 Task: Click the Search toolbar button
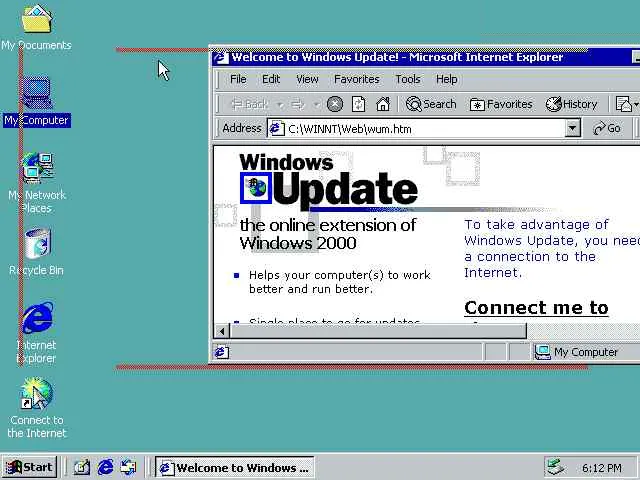point(431,104)
